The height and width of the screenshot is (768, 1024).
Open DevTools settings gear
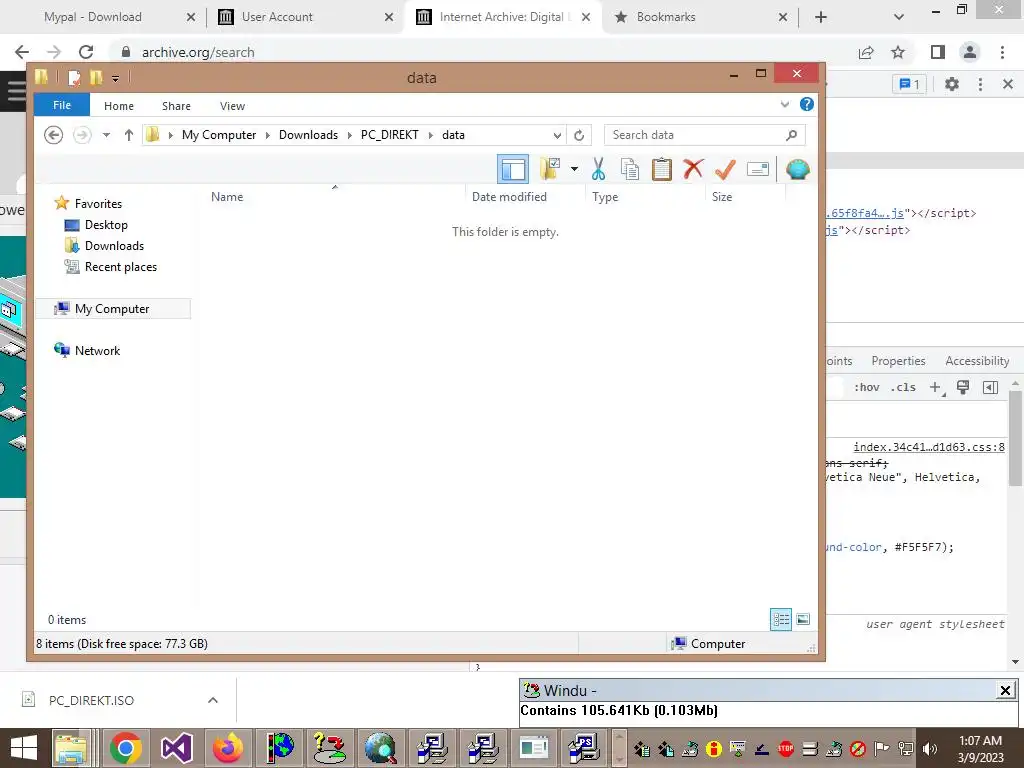coord(952,84)
